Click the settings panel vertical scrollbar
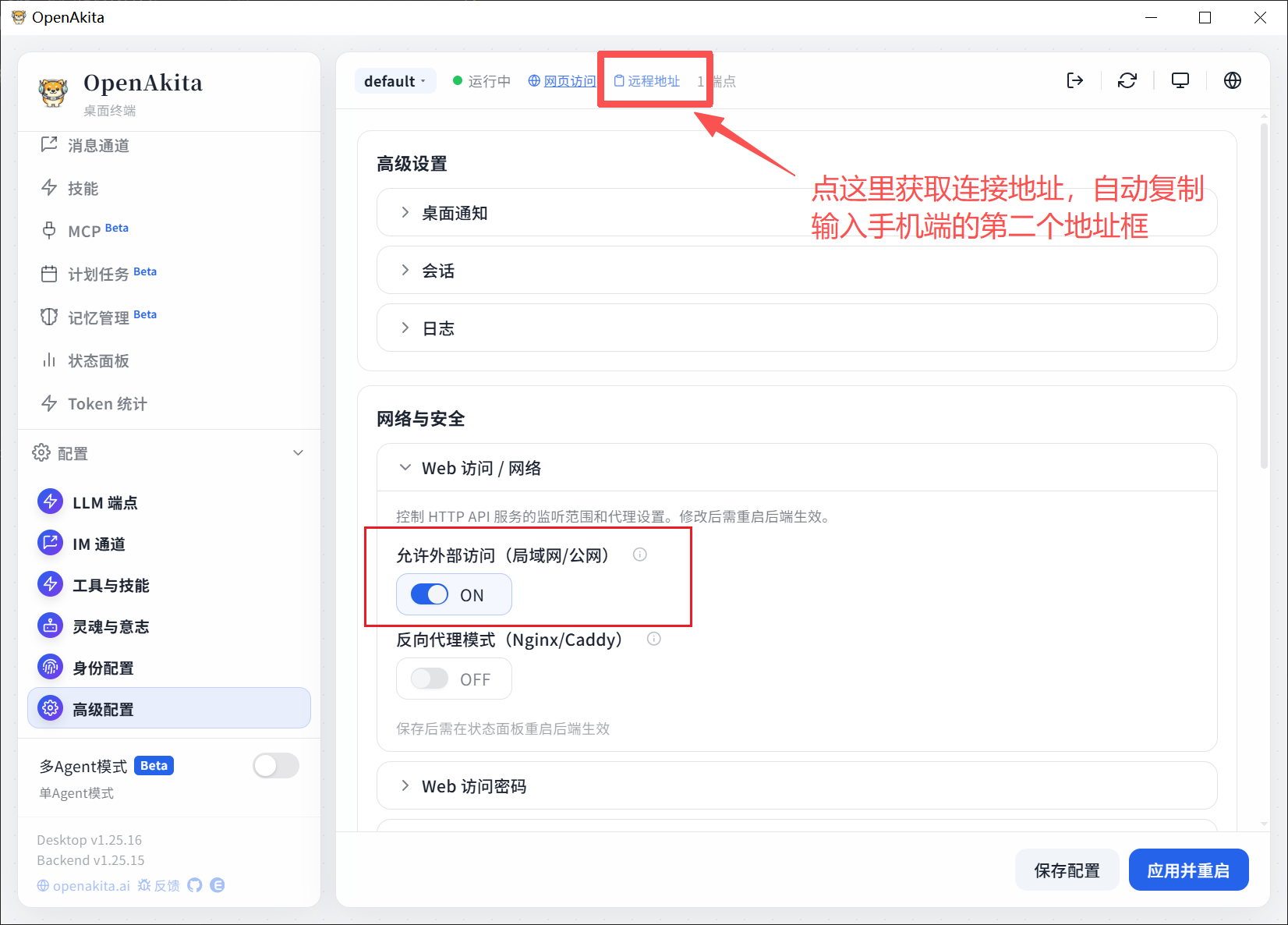 click(1264, 296)
